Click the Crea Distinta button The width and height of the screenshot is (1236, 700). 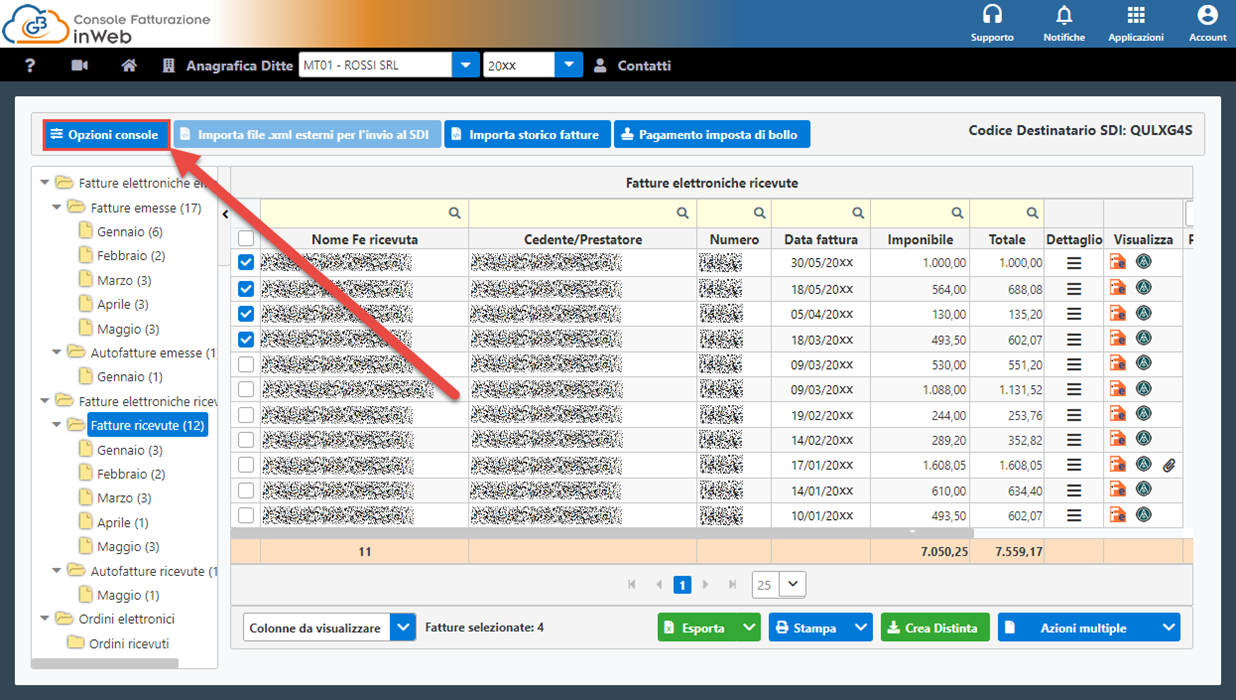(x=935, y=628)
